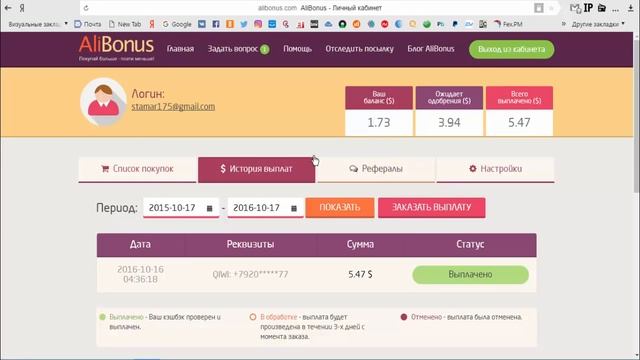Click the user avatar picture
640x360 pixels.
(103, 102)
